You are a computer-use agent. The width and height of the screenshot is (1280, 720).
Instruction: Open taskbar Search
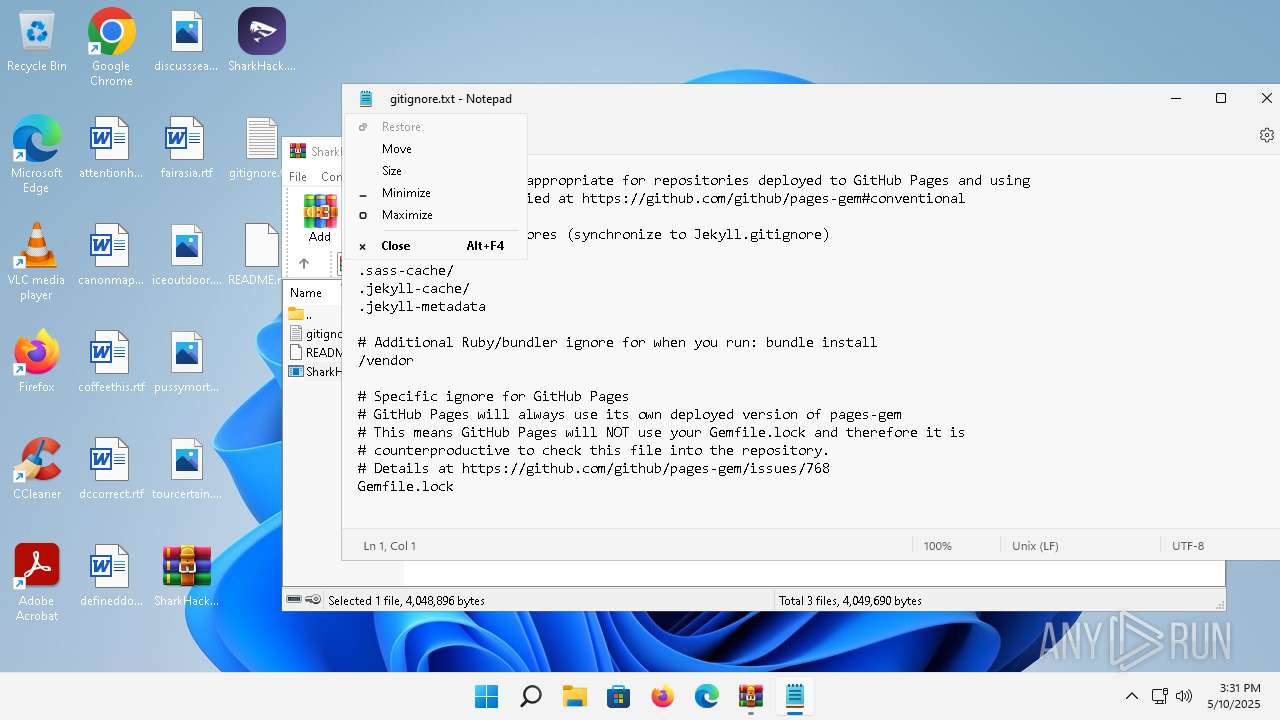(x=531, y=697)
